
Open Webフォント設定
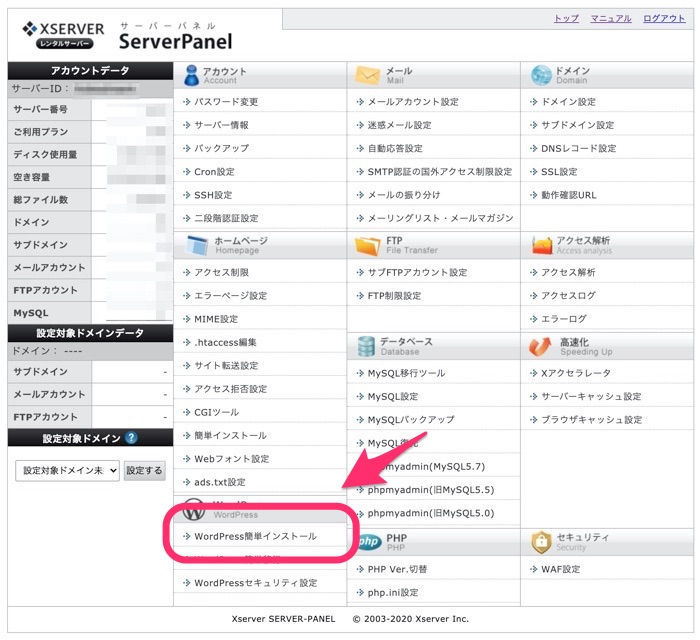click(x=232, y=459)
